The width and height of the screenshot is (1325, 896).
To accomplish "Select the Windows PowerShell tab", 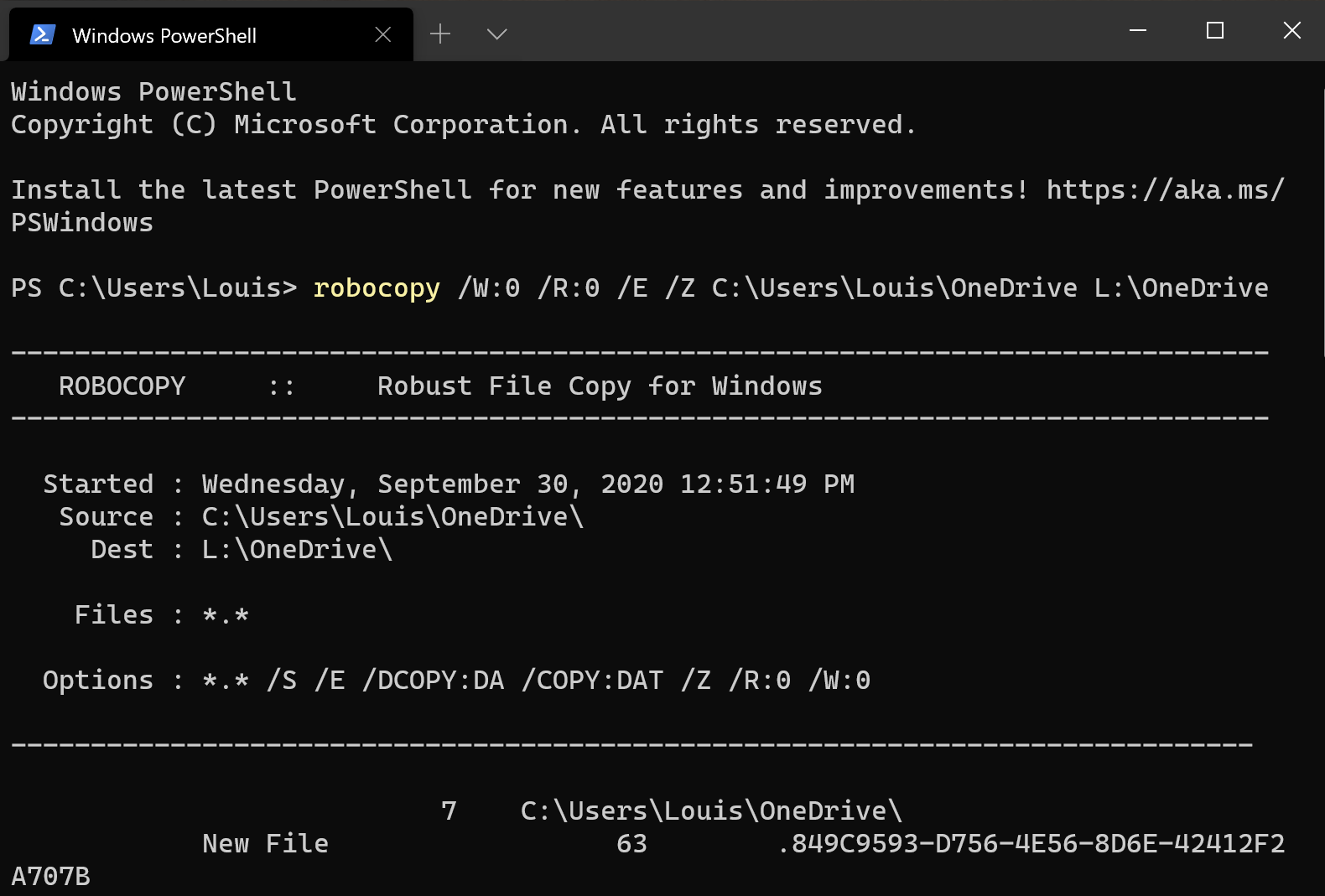I will pyautogui.click(x=210, y=34).
